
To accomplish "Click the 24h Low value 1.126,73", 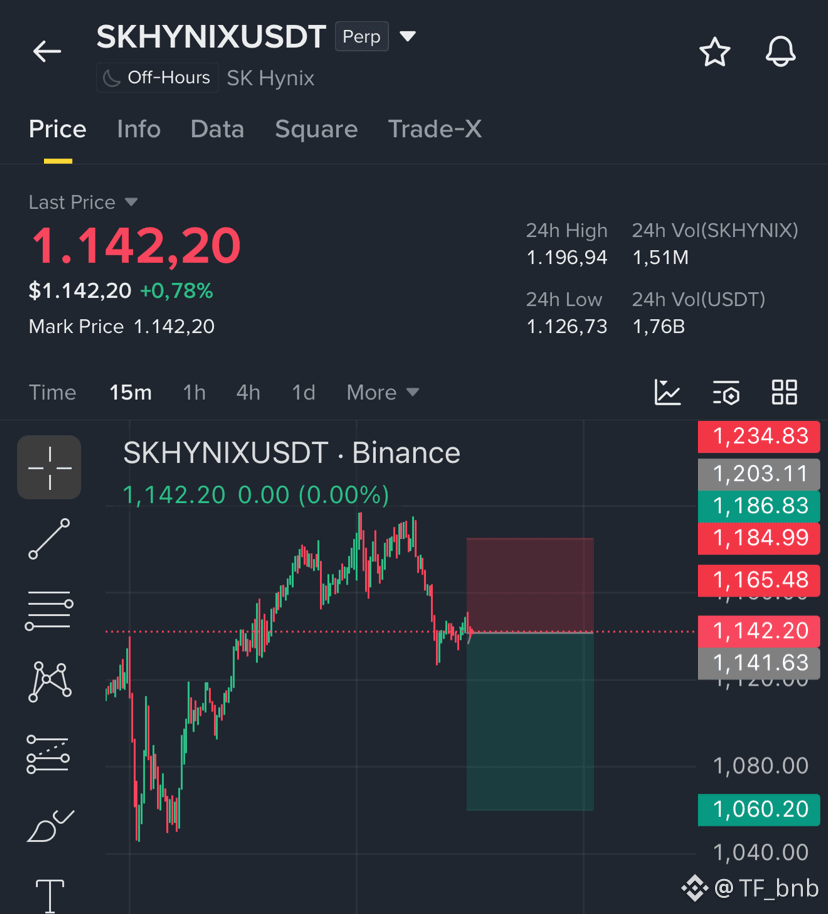I will pos(567,326).
